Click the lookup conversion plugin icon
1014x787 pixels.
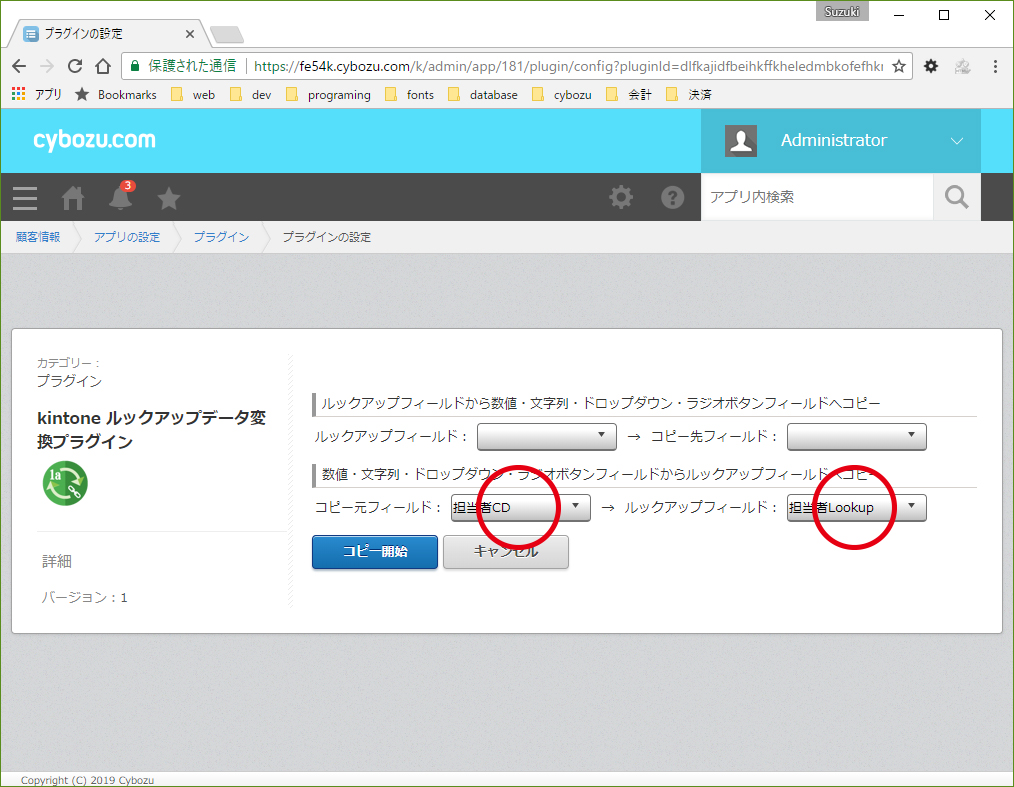pyautogui.click(x=65, y=483)
